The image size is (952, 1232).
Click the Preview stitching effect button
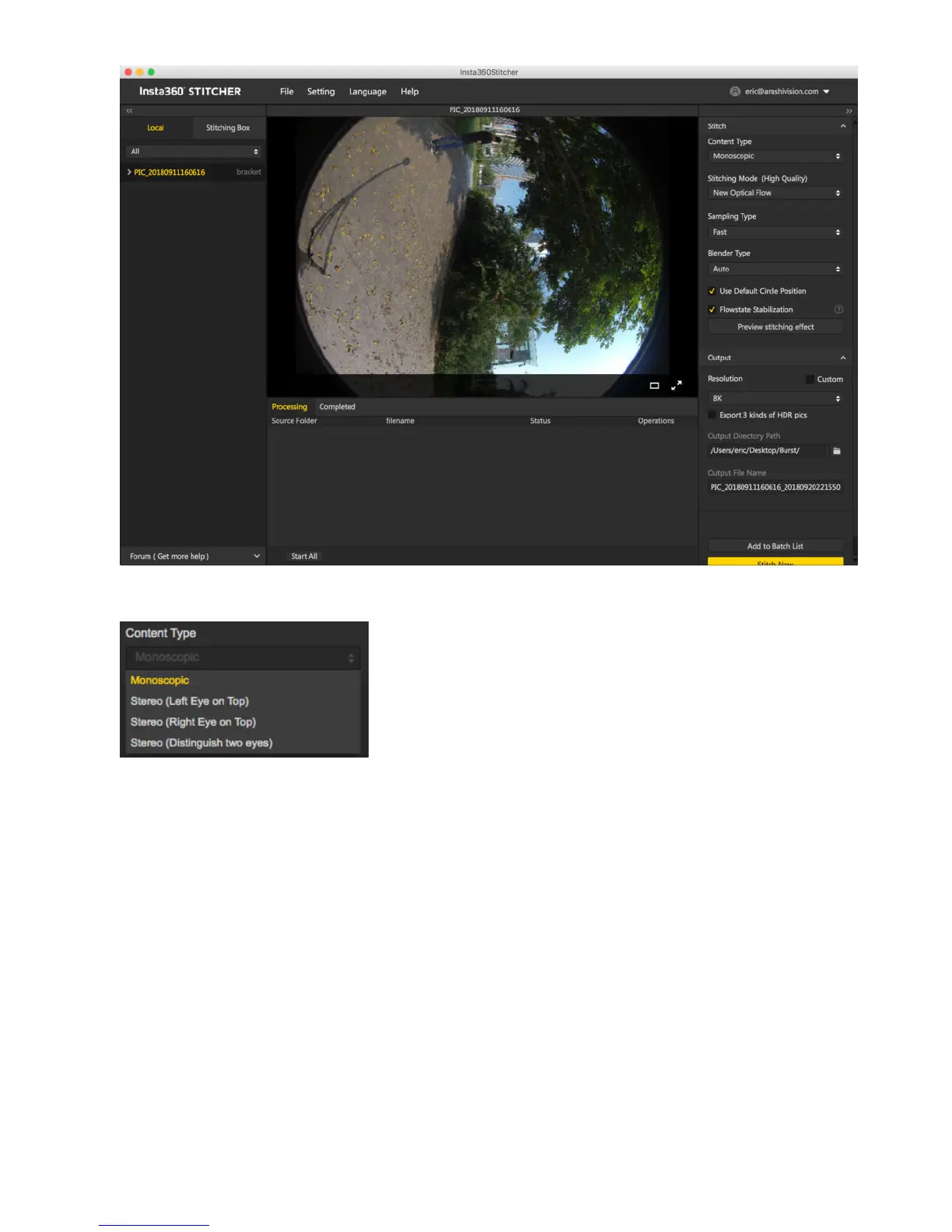point(775,327)
